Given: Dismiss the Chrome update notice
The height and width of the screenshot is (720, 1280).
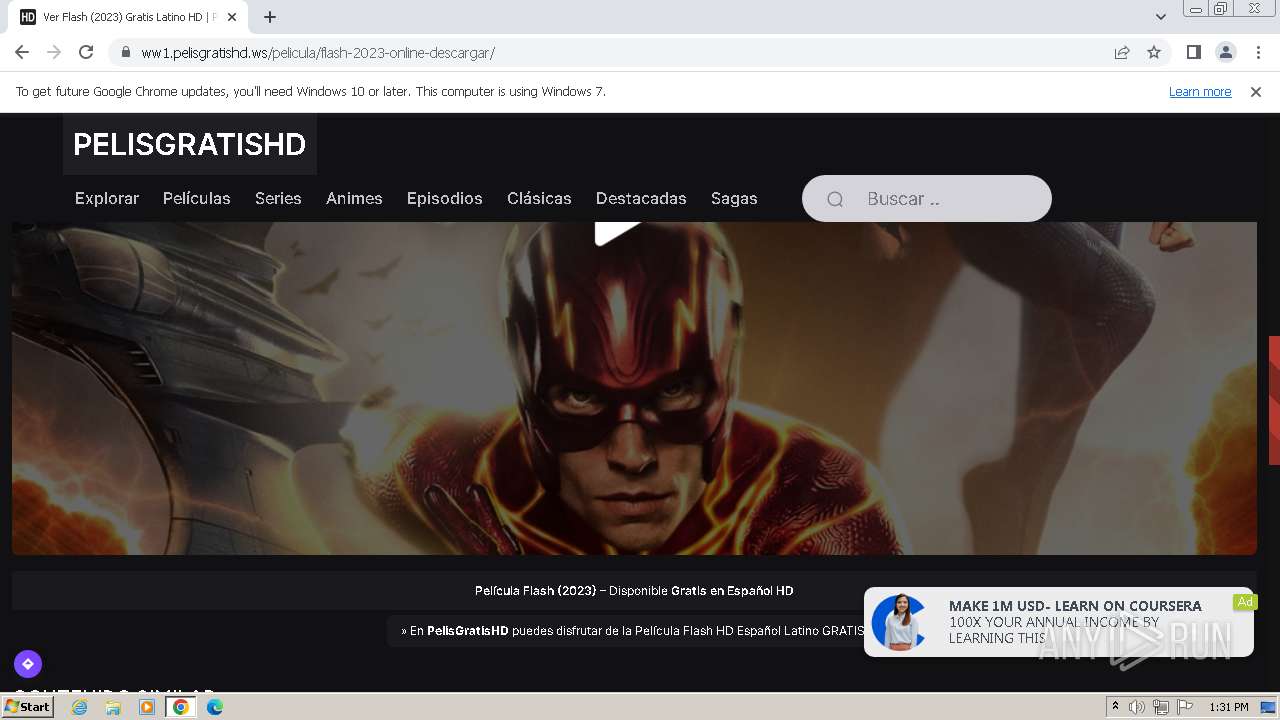Looking at the screenshot, I should 1256,91.
